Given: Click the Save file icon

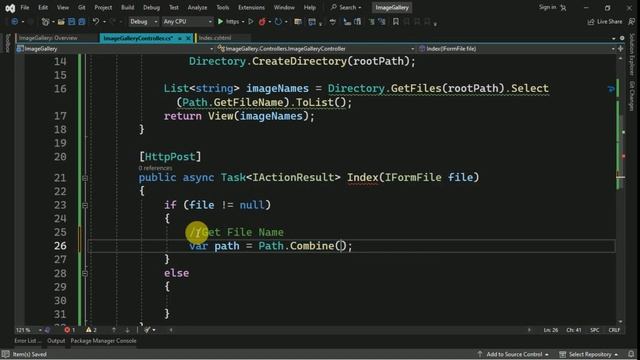Looking at the screenshot, I should point(71,22).
